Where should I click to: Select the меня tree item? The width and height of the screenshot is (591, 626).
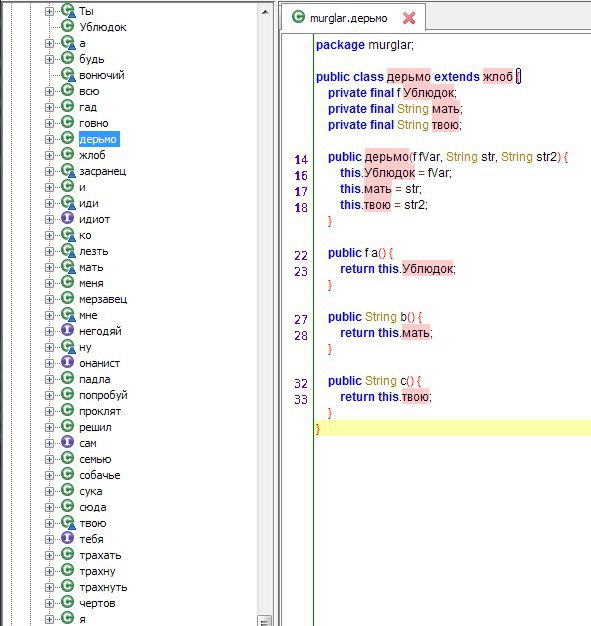pyautogui.click(x=91, y=283)
